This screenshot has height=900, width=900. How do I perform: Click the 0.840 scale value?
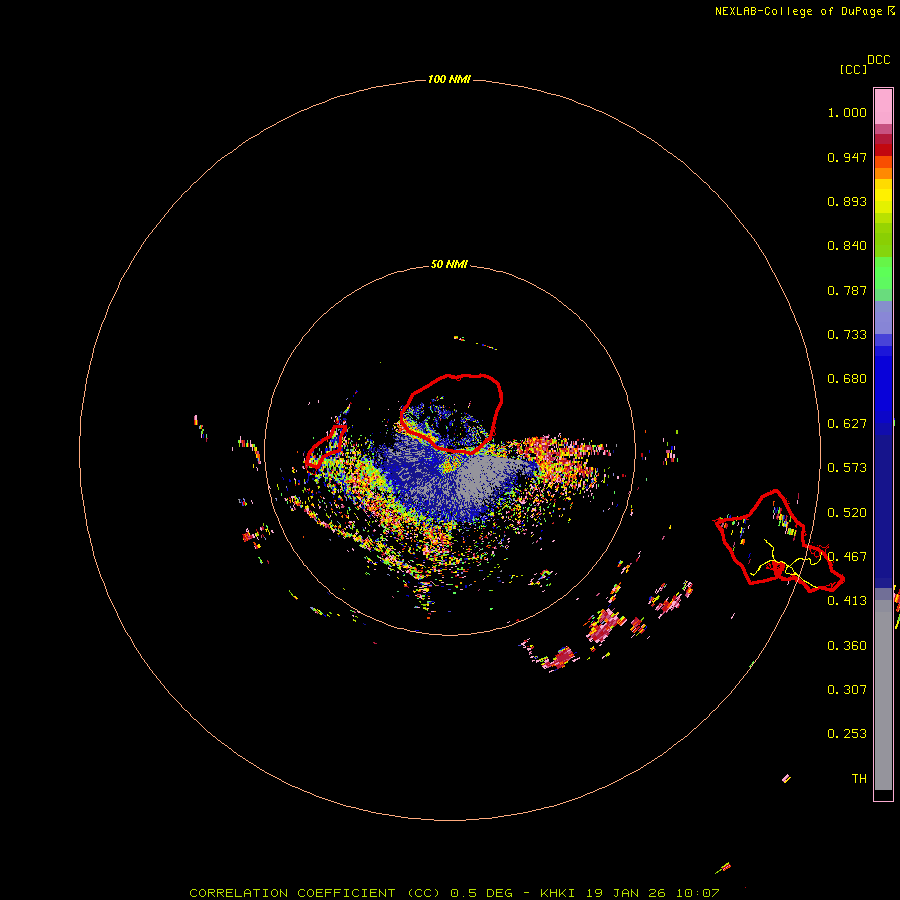(x=847, y=246)
